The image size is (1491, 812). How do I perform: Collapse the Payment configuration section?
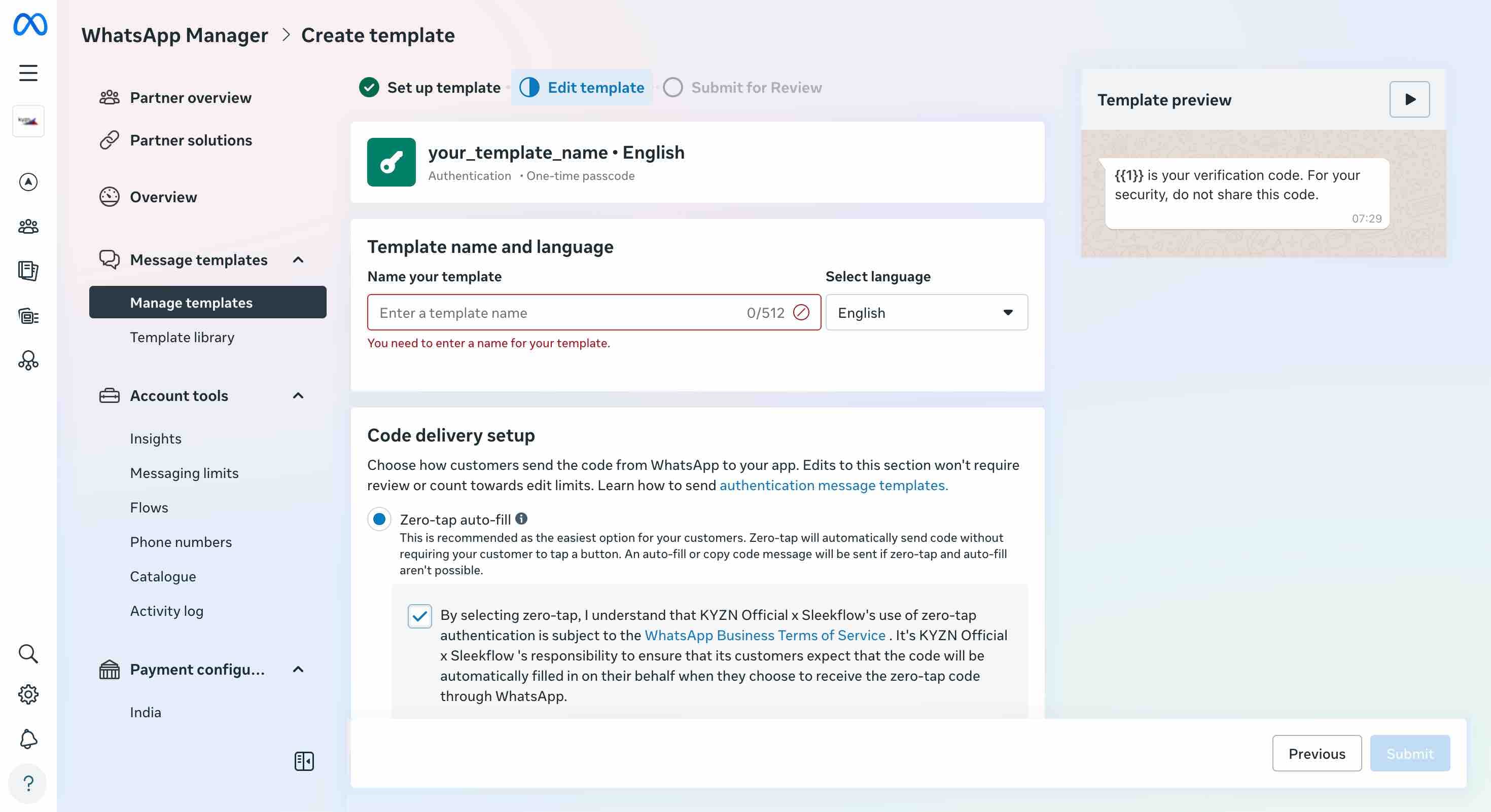pyautogui.click(x=298, y=669)
